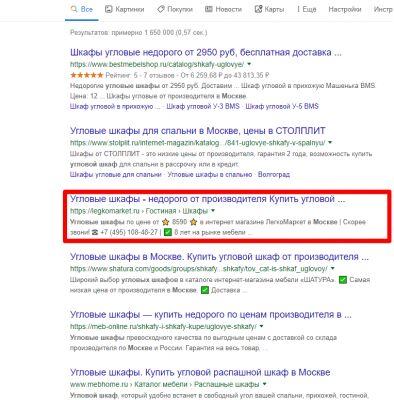Expand arrow next to mebhome.ru breadcrumb
Image resolution: width=394 pixels, height=400 pixels.
coord(264,384)
